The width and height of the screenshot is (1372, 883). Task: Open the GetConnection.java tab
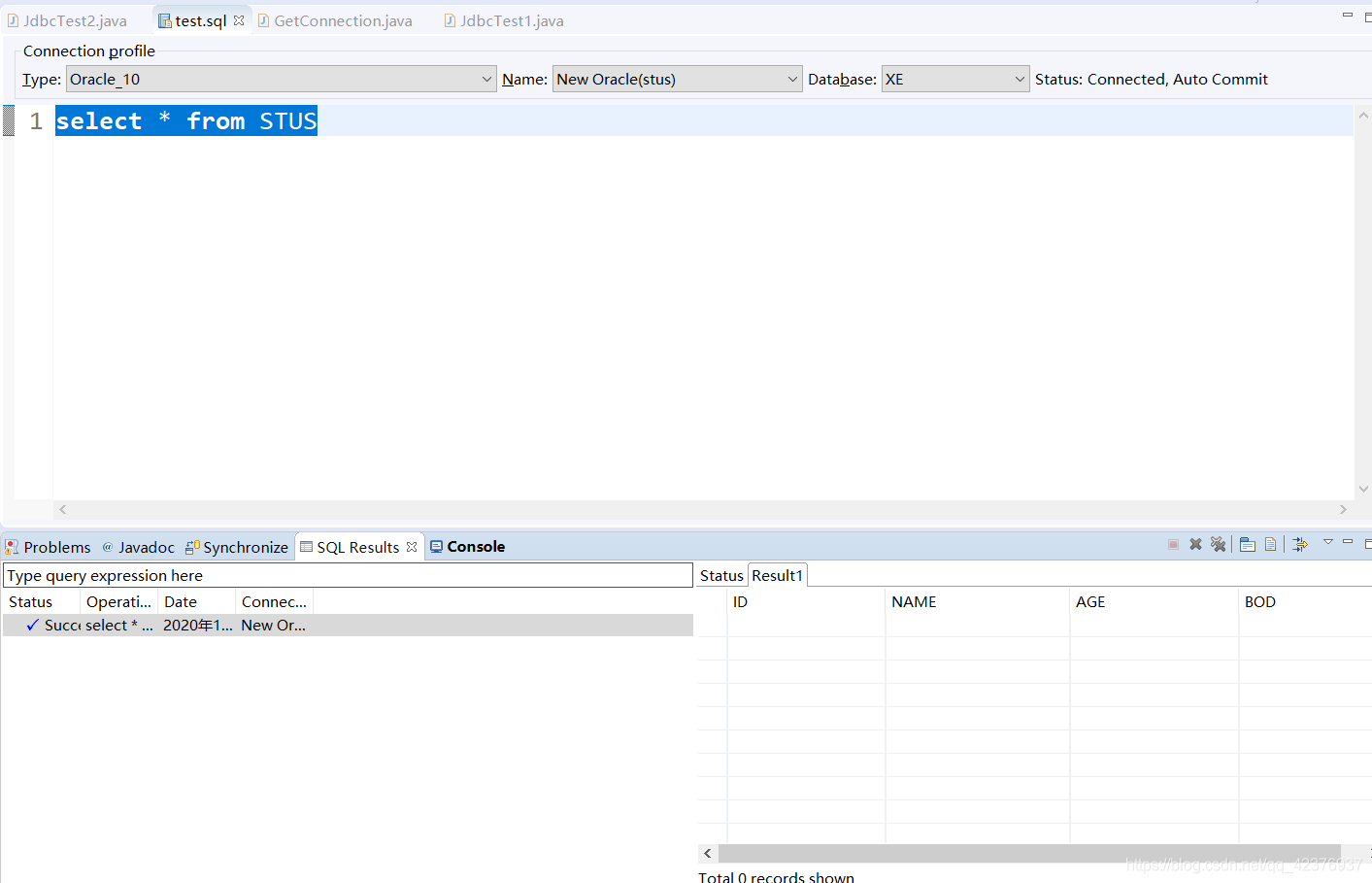coord(335,20)
